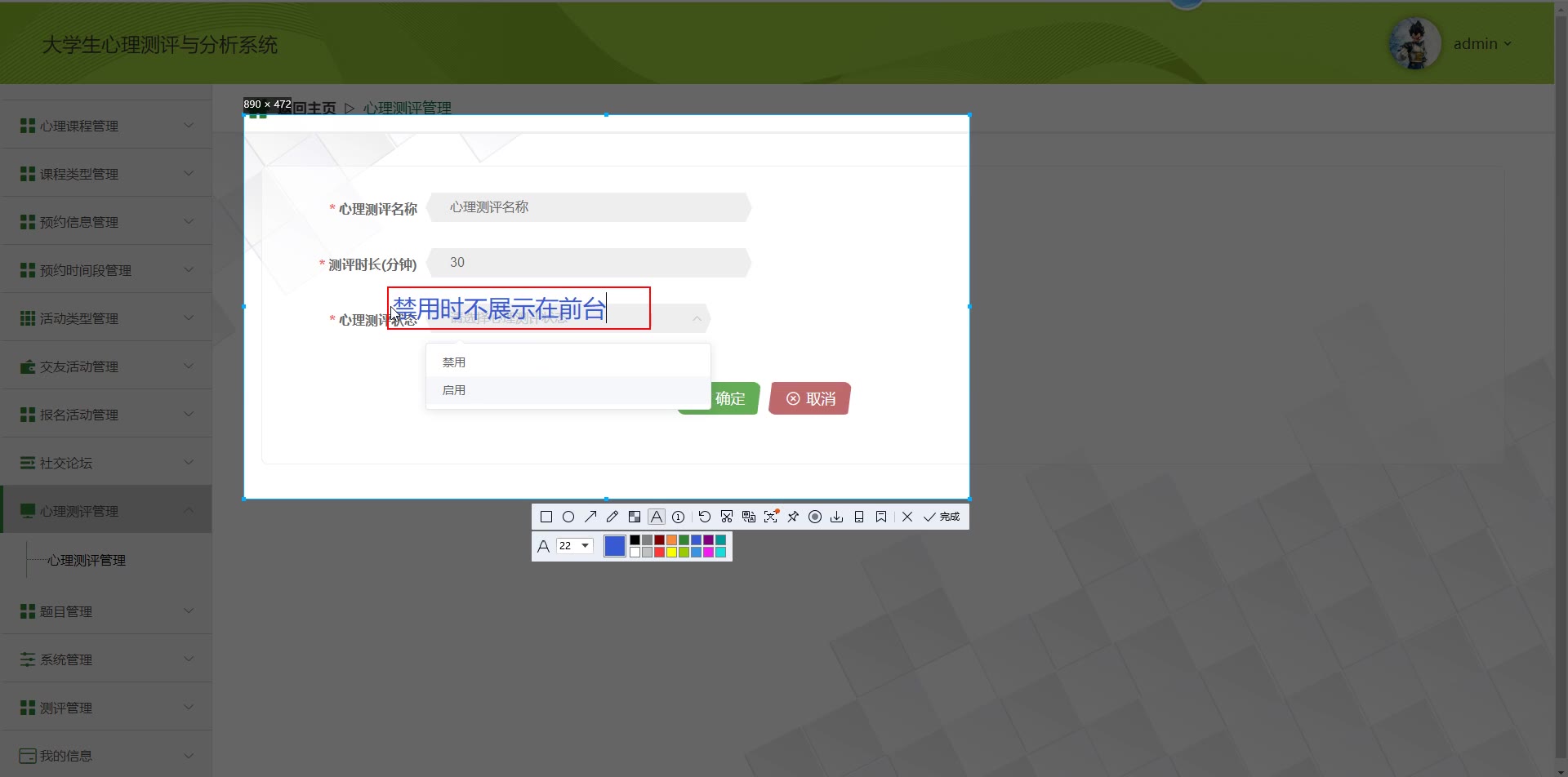
Task: Collapse the 心理测评管理 parent menu chevron
Action: [x=189, y=511]
